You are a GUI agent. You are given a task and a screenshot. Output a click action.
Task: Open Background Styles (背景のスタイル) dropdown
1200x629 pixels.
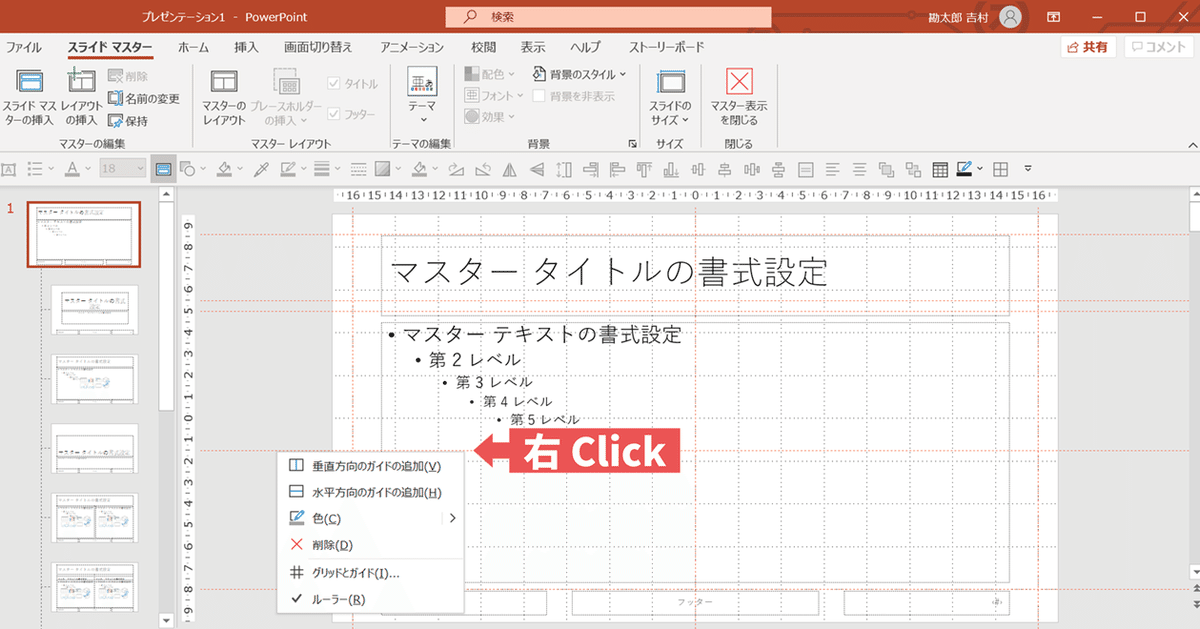(x=579, y=74)
